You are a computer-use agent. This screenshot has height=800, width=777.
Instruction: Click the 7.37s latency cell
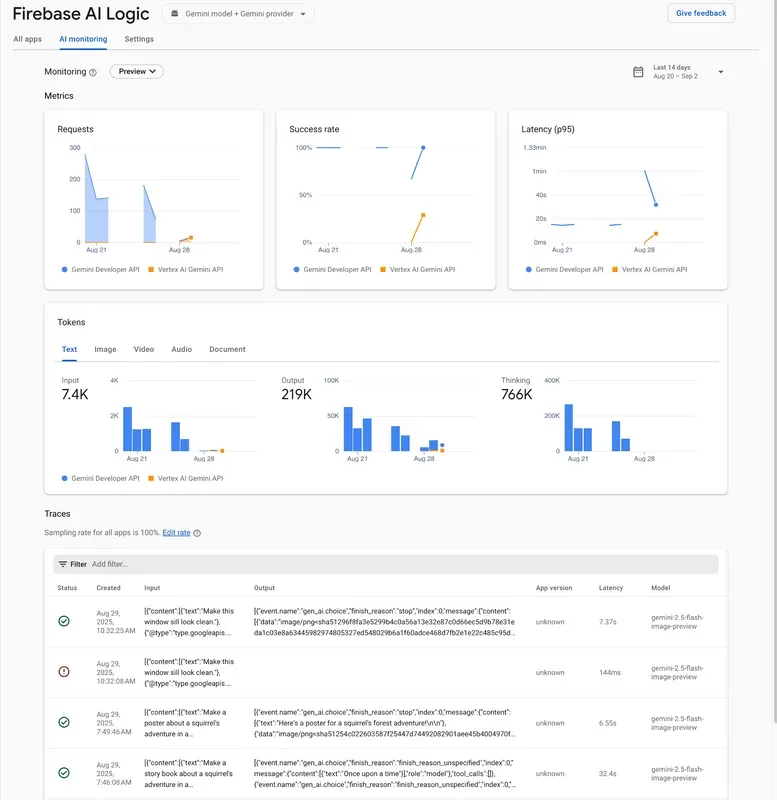(x=608, y=622)
